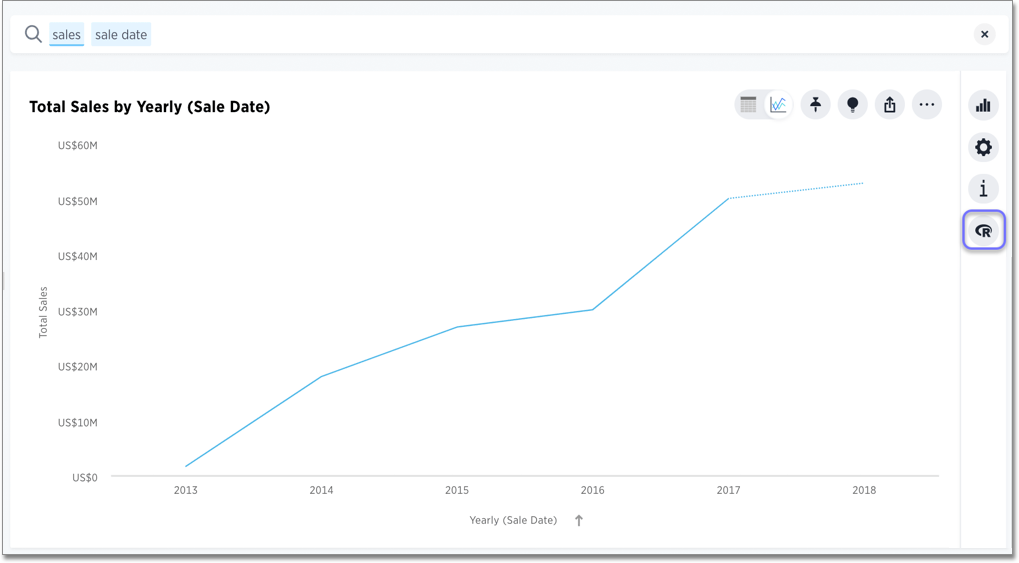Click empty area of the search bar
The image size is (1019, 563).
pyautogui.click(x=550, y=35)
